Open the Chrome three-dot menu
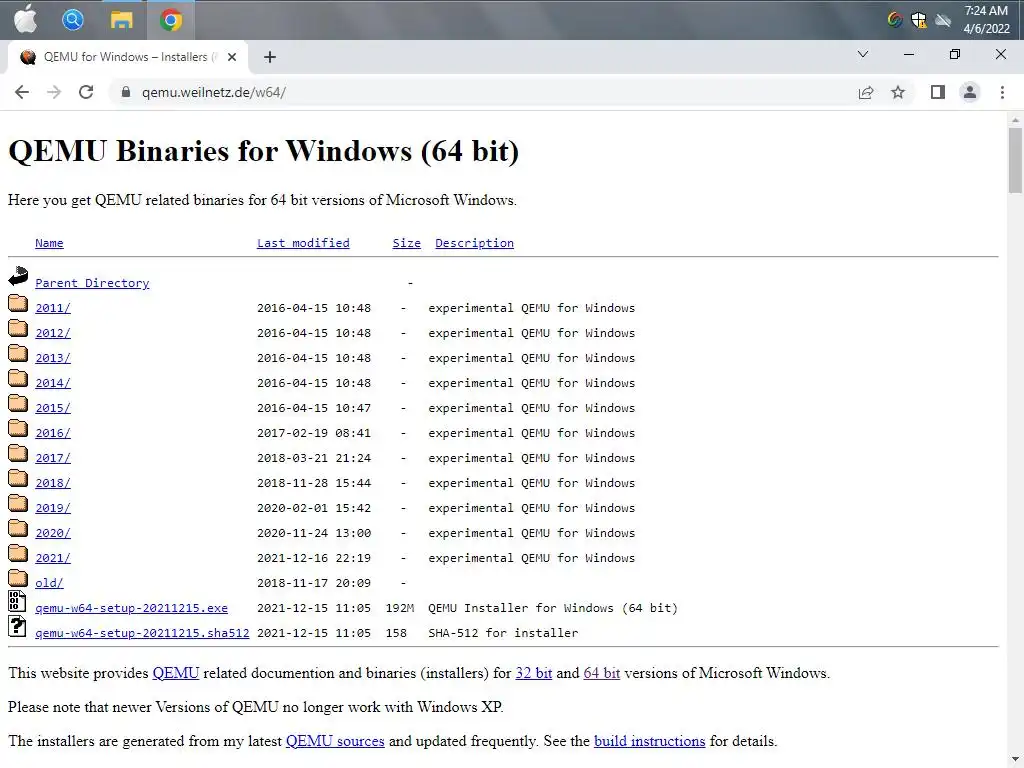 point(1002,92)
